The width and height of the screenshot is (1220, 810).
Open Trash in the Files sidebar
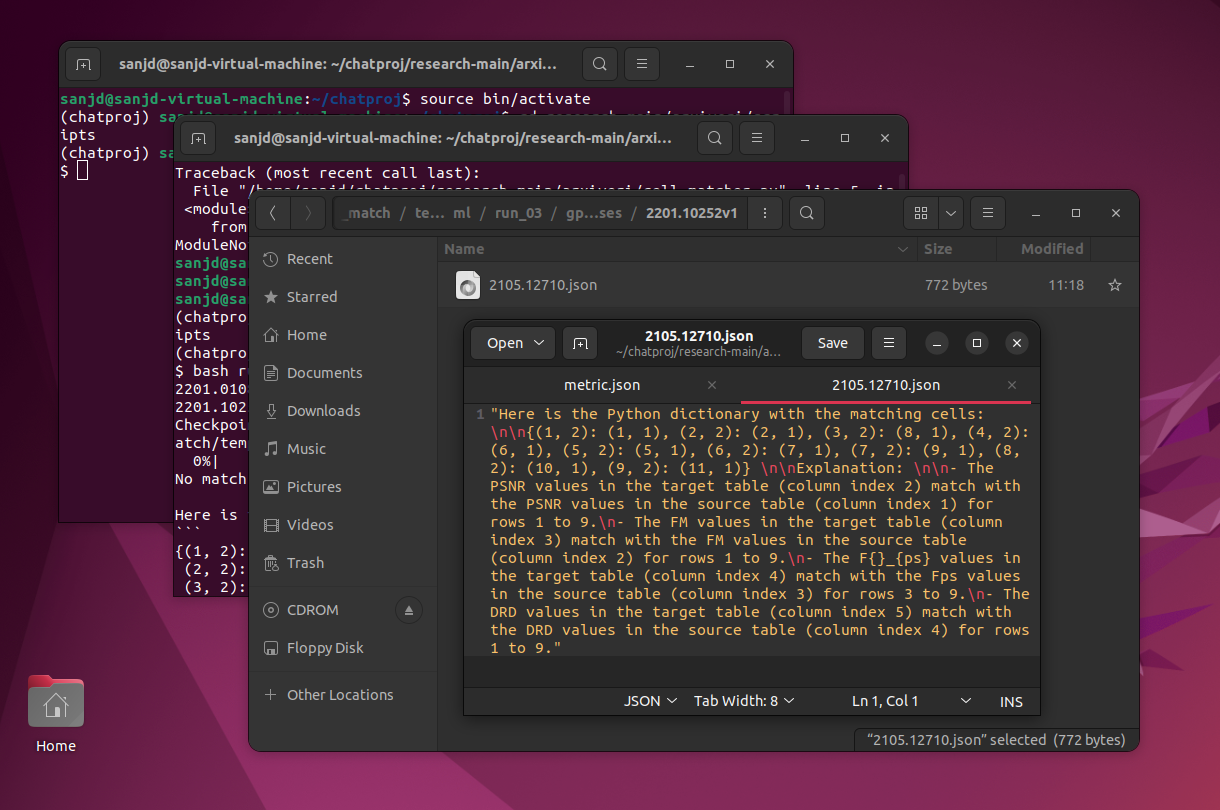point(343,563)
